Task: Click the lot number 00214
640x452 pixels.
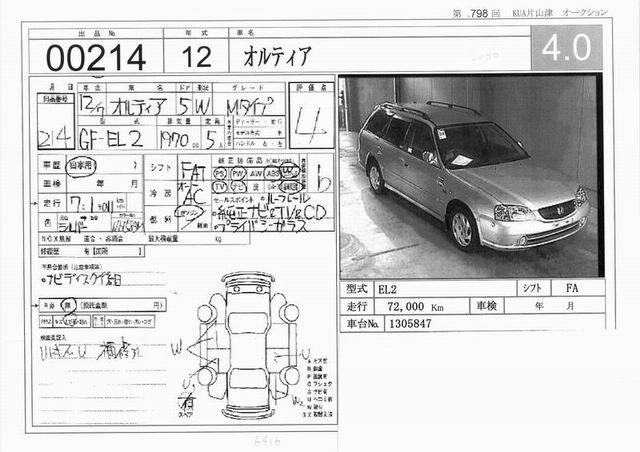Action: click(x=96, y=58)
